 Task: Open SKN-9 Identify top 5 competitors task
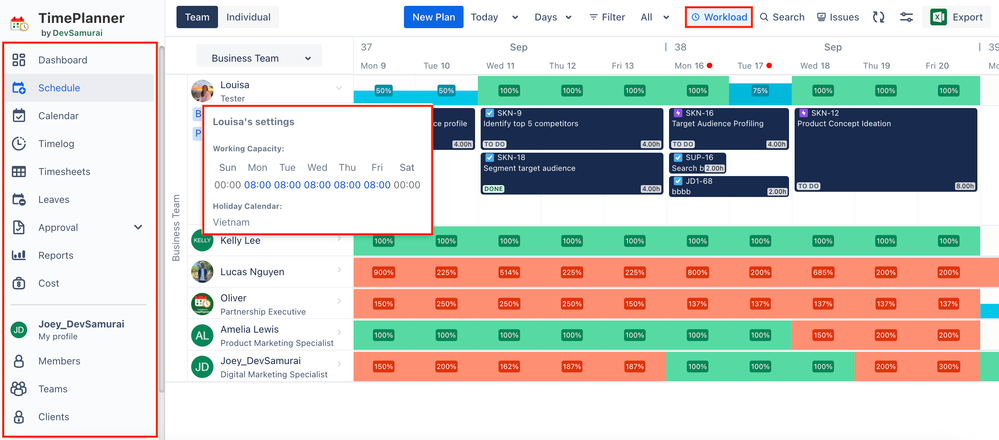[571, 129]
